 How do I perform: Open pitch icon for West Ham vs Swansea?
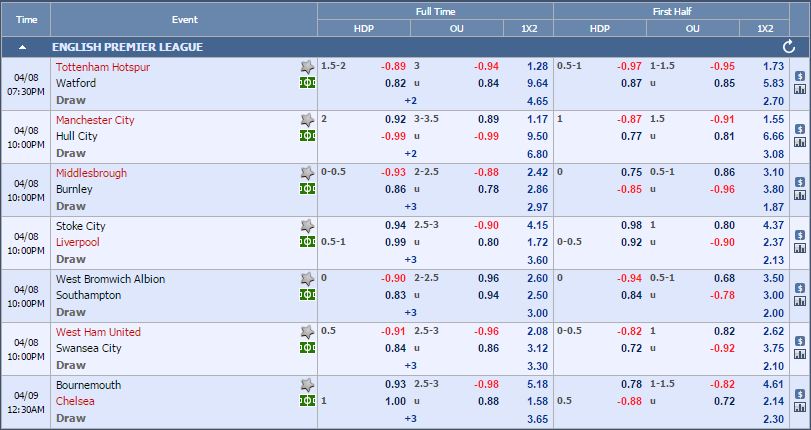(x=307, y=348)
